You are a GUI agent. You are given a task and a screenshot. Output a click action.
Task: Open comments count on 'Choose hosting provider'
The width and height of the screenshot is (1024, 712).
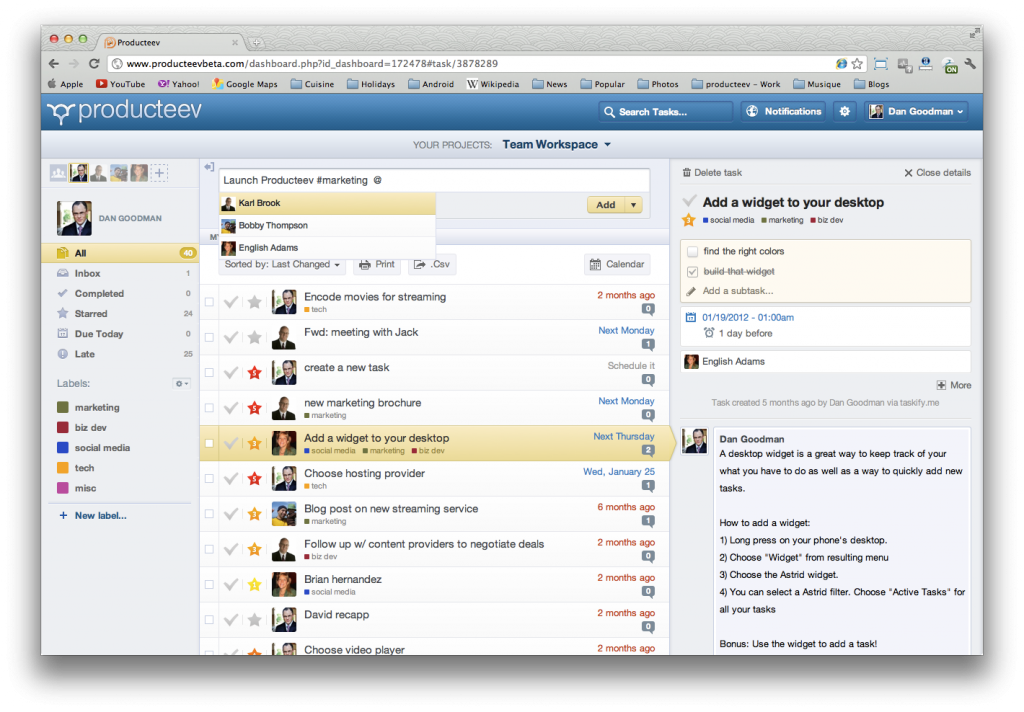coord(648,485)
